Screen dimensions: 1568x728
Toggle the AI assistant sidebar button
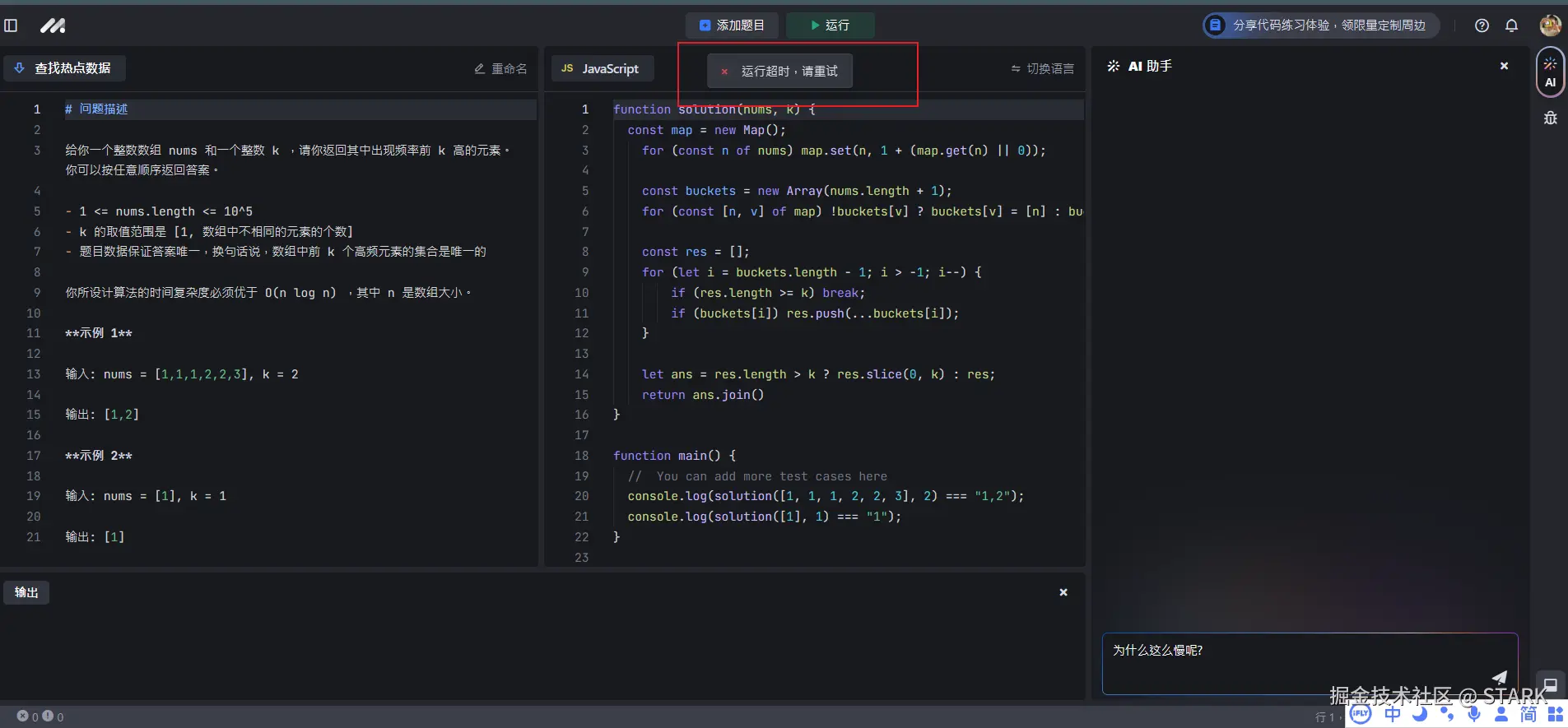tap(1550, 72)
